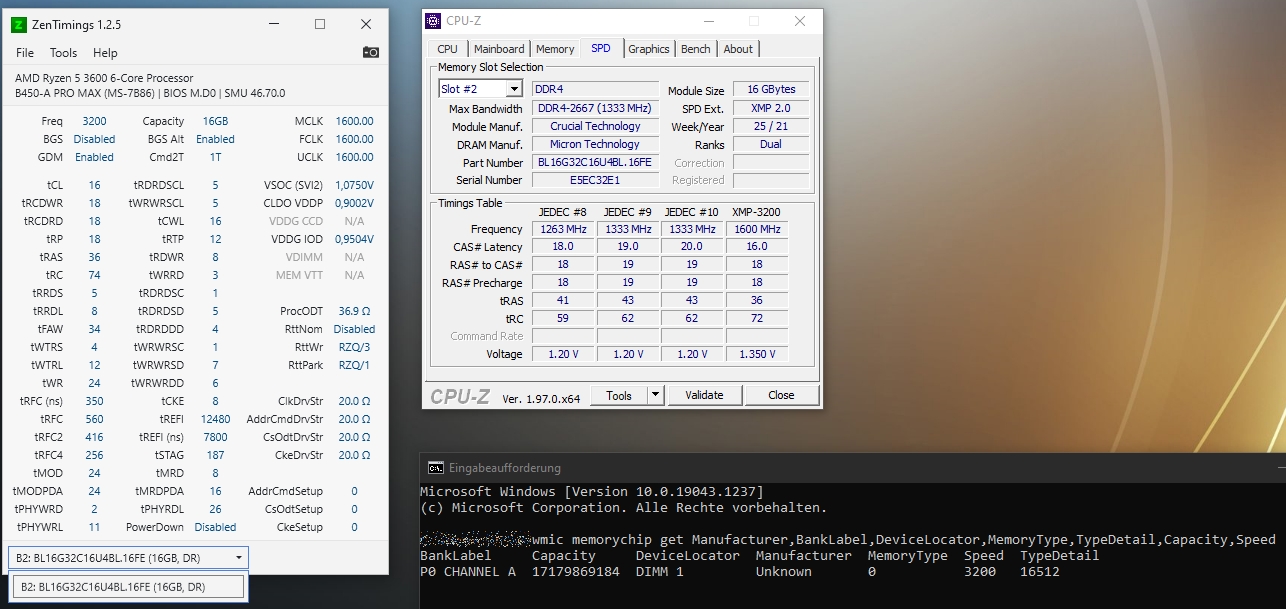Click the Part Number field BL16G32C16U4BL.16FE in CPU-Z
The width and height of the screenshot is (1286, 609).
pyautogui.click(x=595, y=162)
